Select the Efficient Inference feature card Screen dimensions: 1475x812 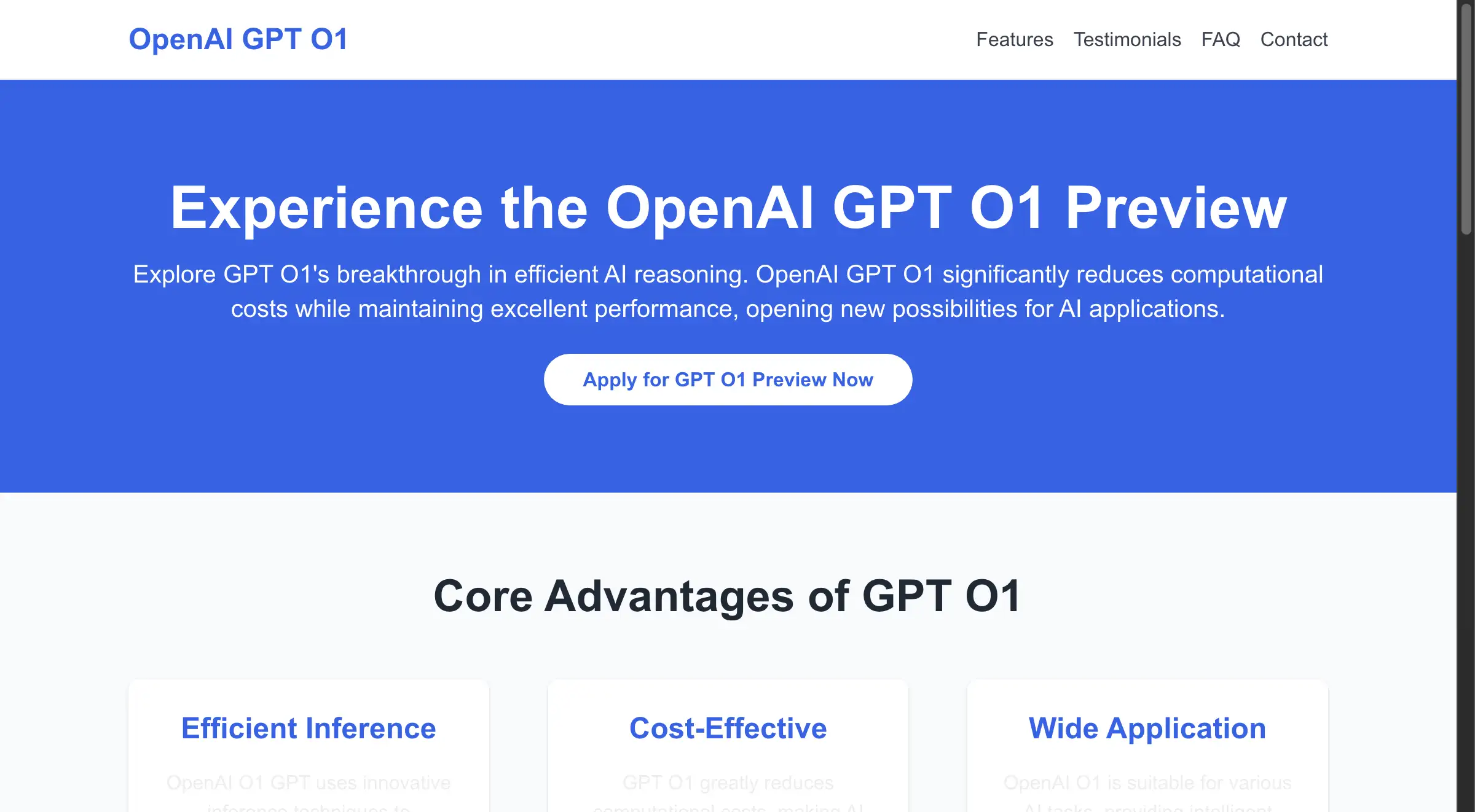click(308, 750)
